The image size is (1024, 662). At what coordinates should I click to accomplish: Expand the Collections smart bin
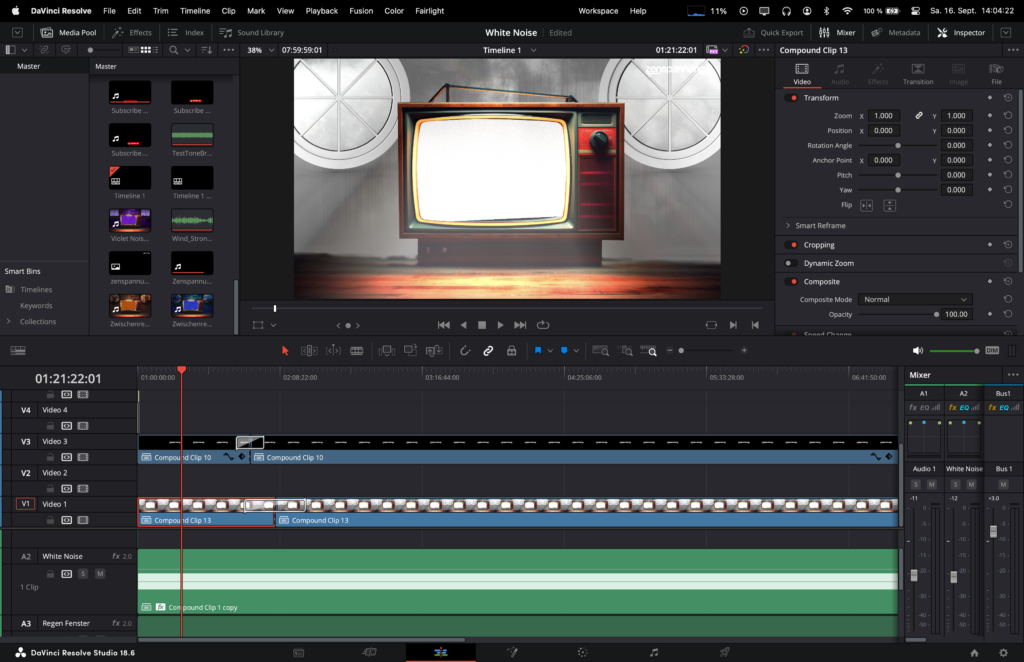8,321
